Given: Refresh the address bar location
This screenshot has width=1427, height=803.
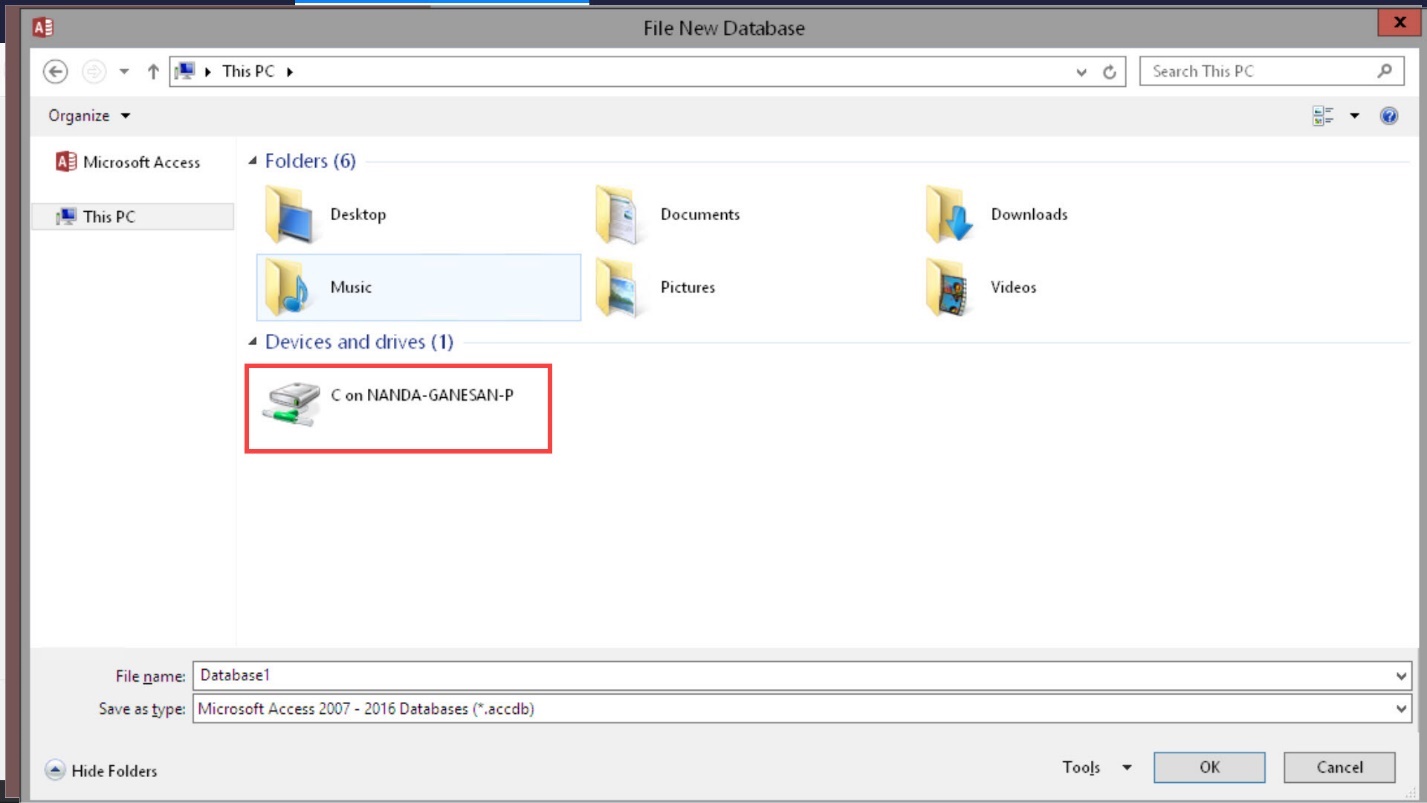Looking at the screenshot, I should pos(1109,72).
